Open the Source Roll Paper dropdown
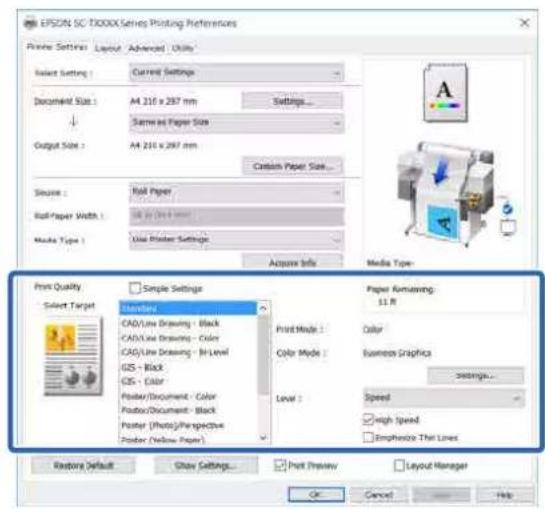The image size is (545, 509). [237, 192]
